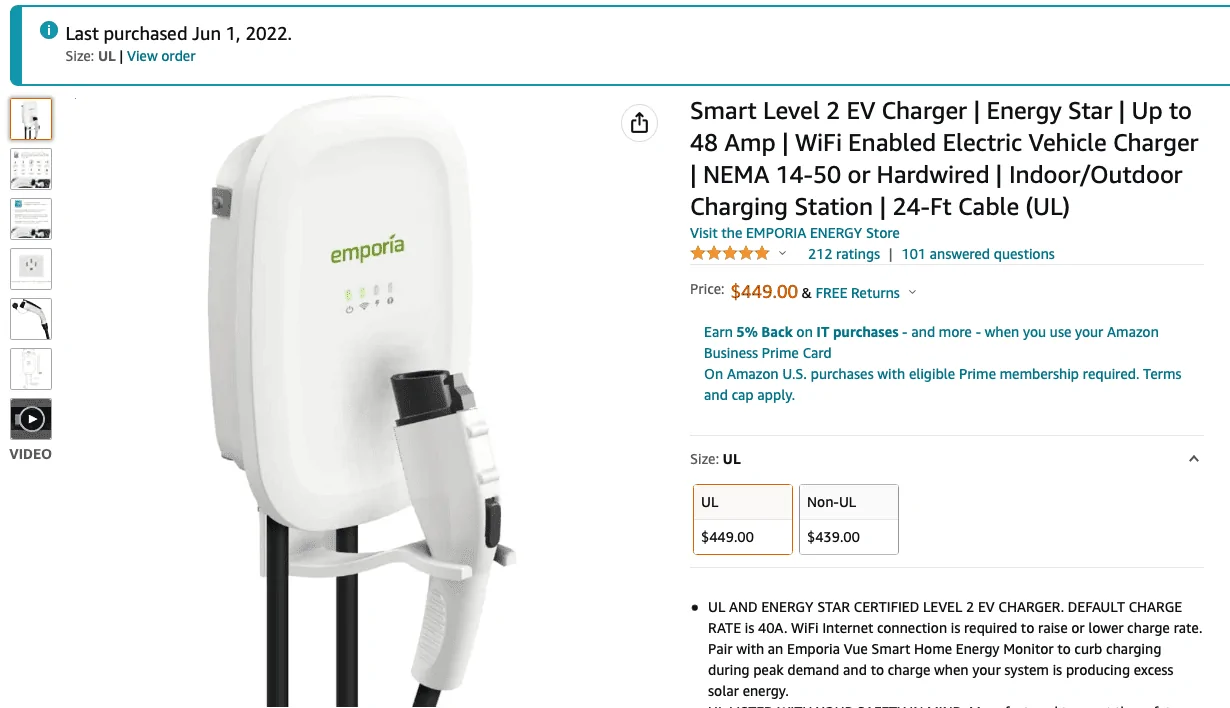Open the feature icons grid thumbnail
This screenshot has width=1230, height=708.
click(31, 169)
